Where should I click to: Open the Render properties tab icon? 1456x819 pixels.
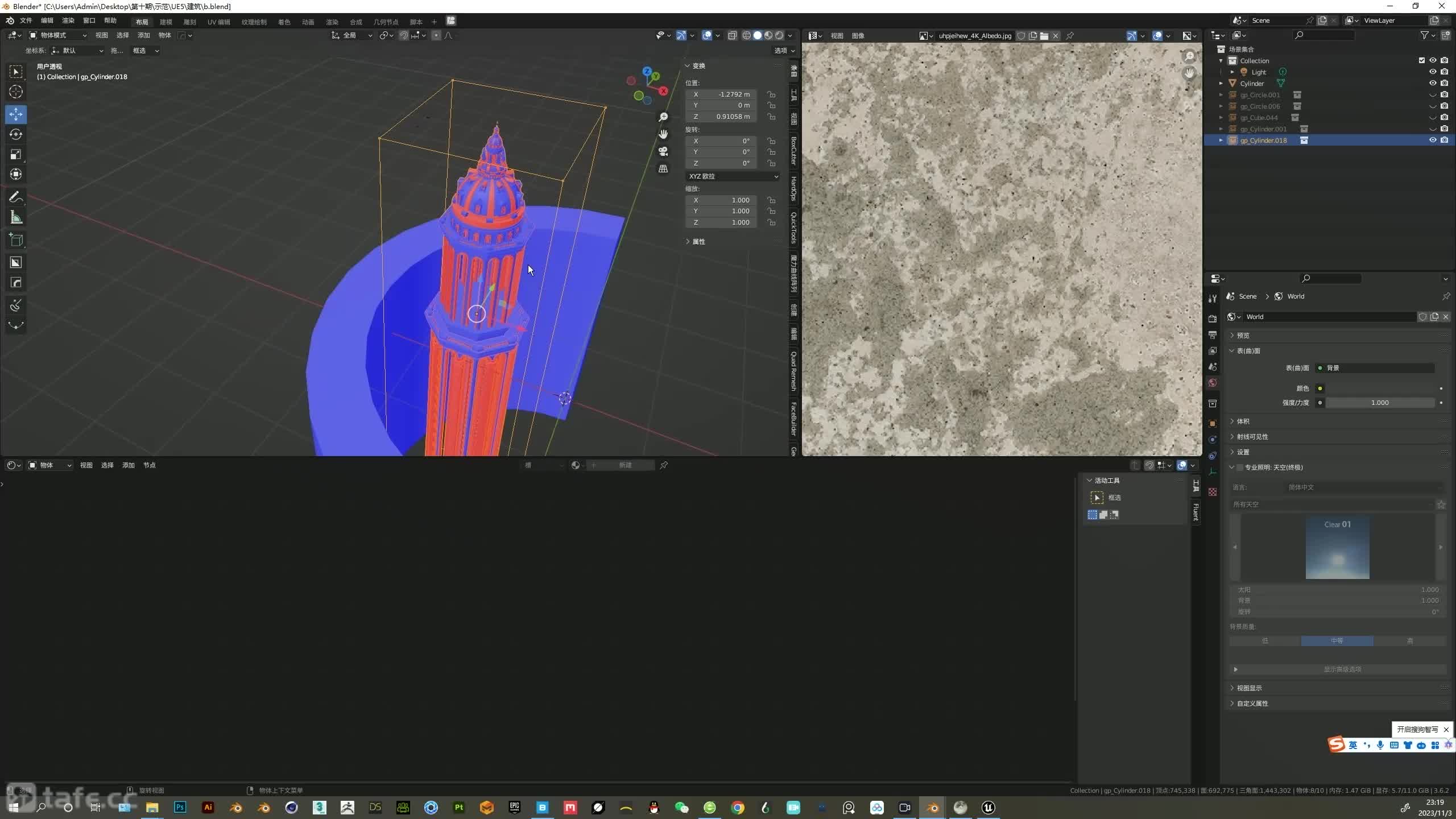[1213, 318]
